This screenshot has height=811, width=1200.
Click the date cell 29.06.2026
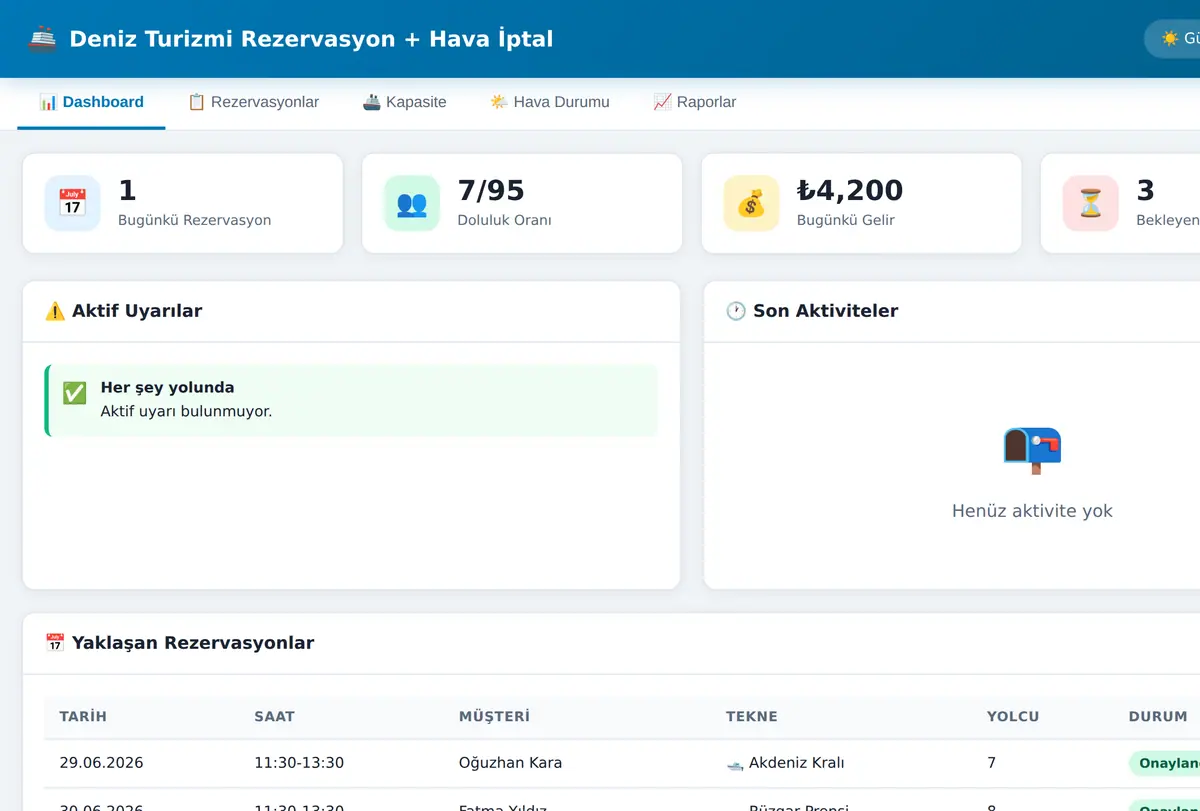pyautogui.click(x=101, y=763)
